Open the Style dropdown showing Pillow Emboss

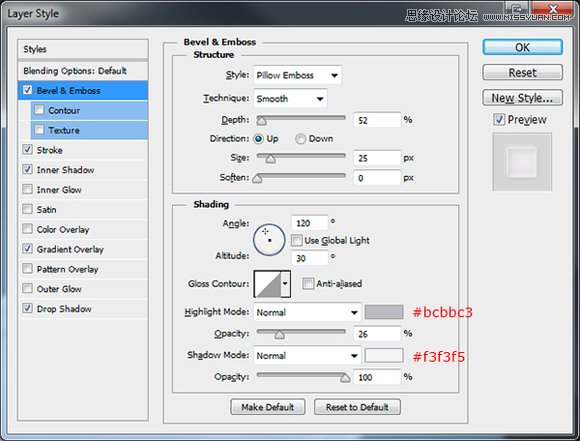[x=297, y=75]
